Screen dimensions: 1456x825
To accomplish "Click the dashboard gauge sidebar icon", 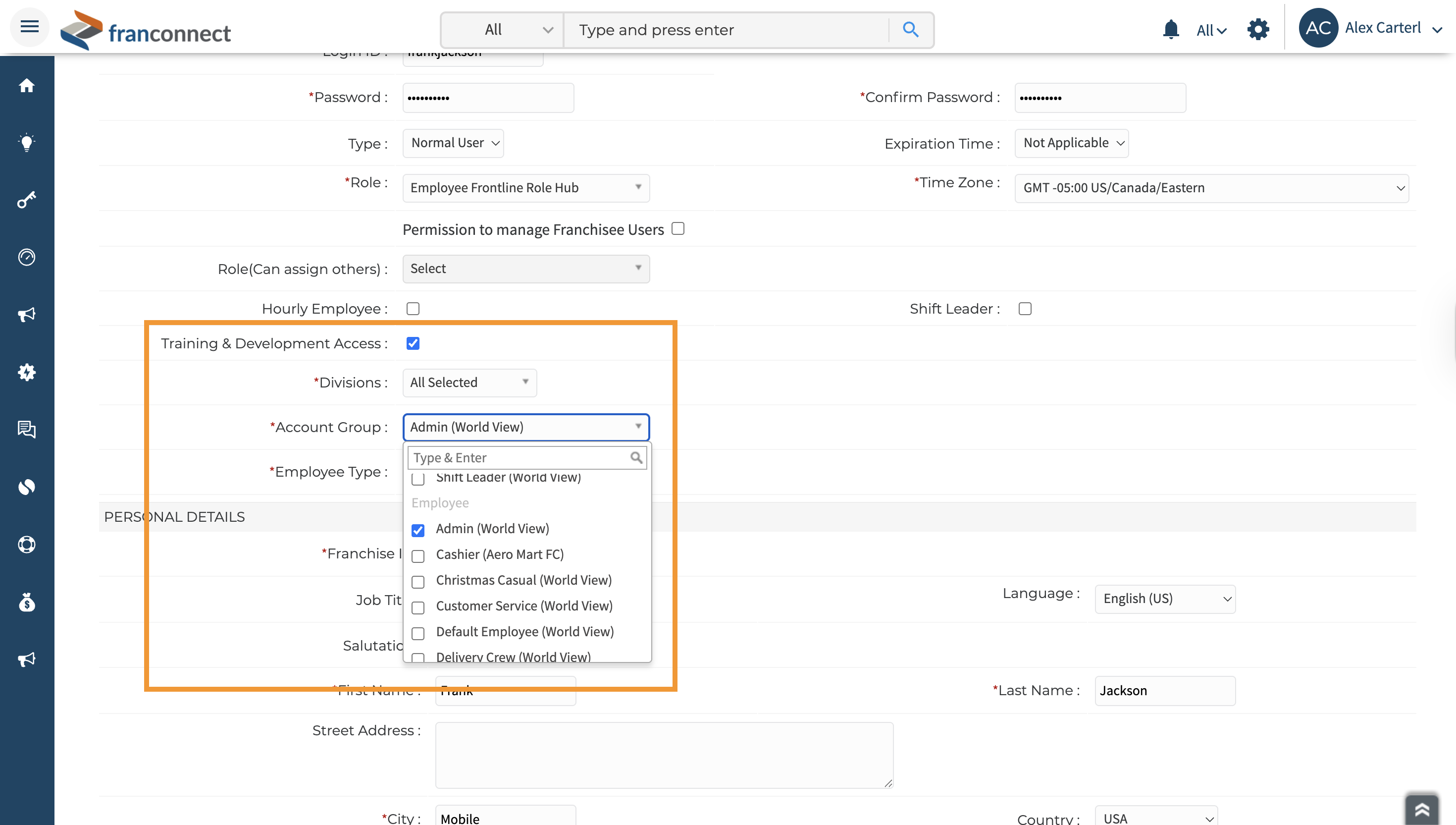I will (x=27, y=257).
